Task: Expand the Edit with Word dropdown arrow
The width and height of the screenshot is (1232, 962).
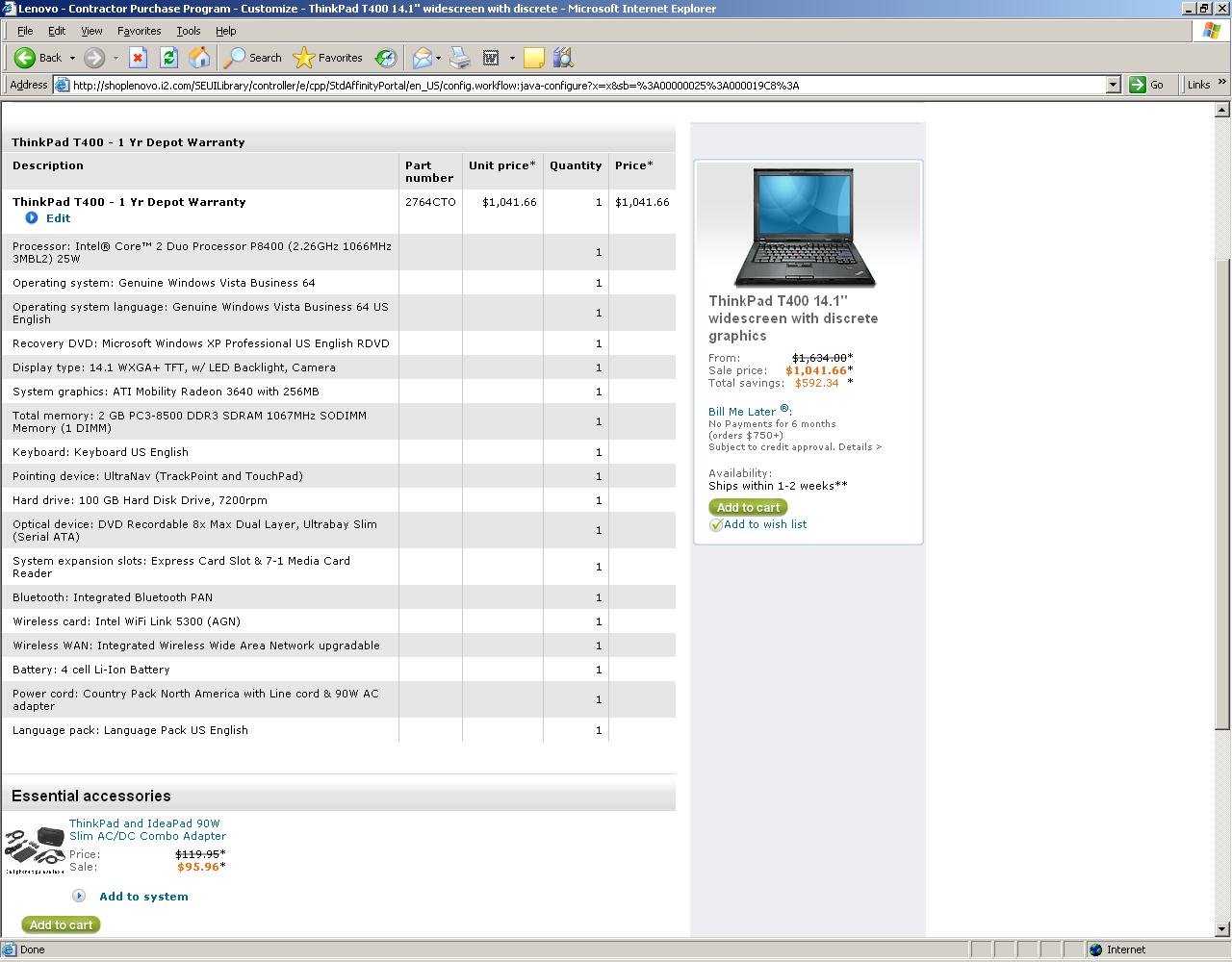Action: coord(512,58)
